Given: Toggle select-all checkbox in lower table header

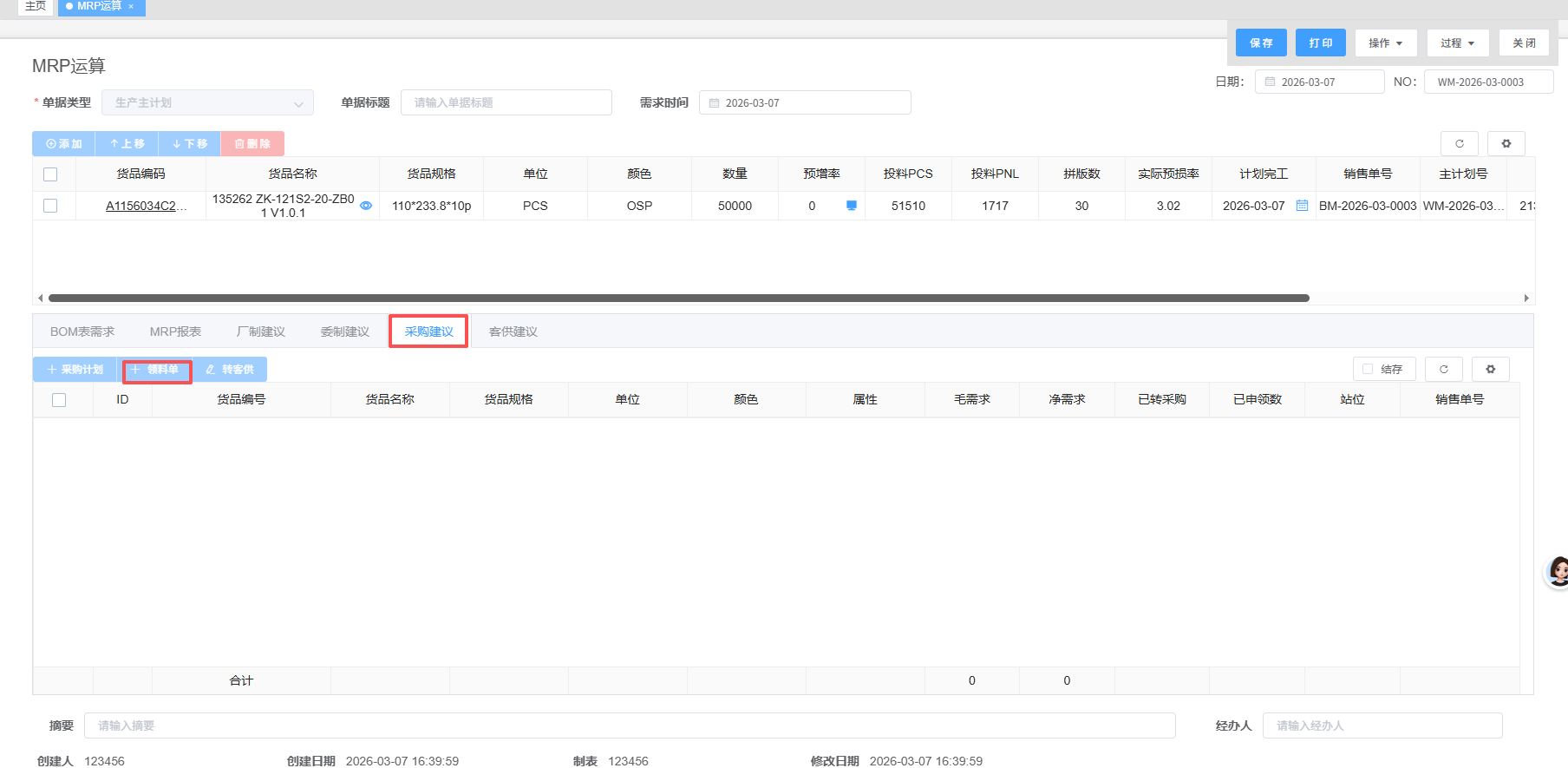Looking at the screenshot, I should click(59, 400).
